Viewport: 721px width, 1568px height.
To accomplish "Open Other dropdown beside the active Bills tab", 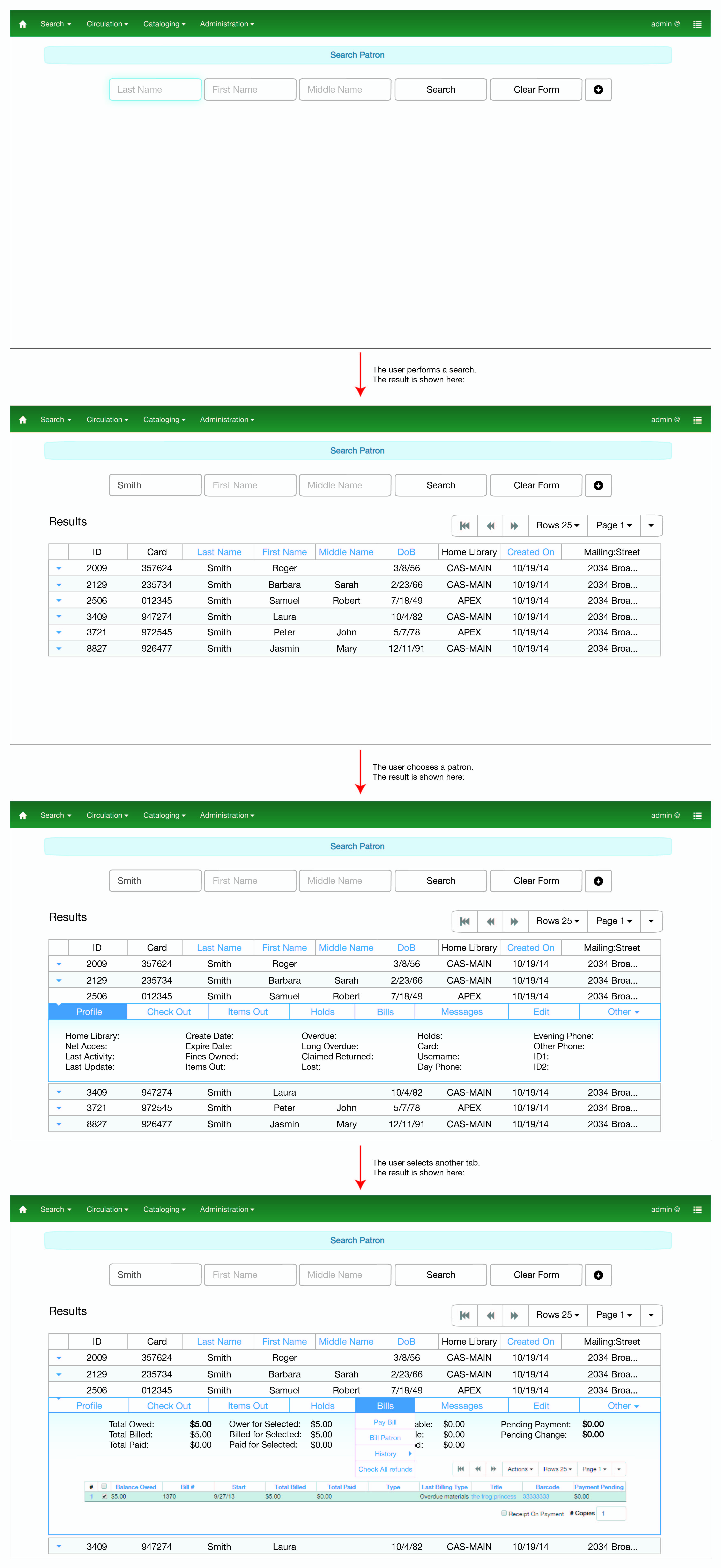I will coord(622,1405).
